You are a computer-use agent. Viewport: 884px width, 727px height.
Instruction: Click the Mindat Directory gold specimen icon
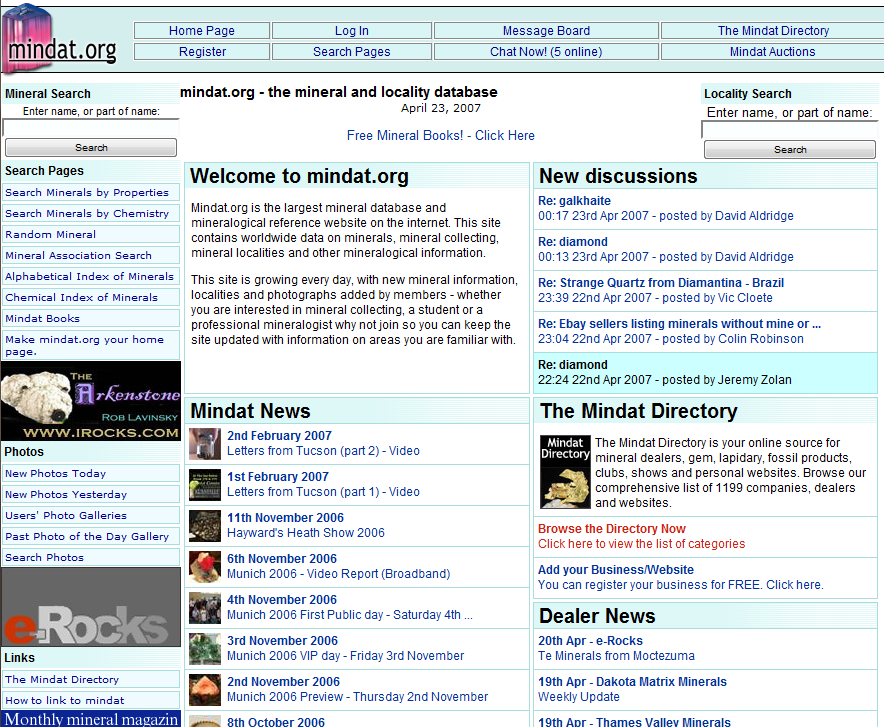tap(563, 470)
